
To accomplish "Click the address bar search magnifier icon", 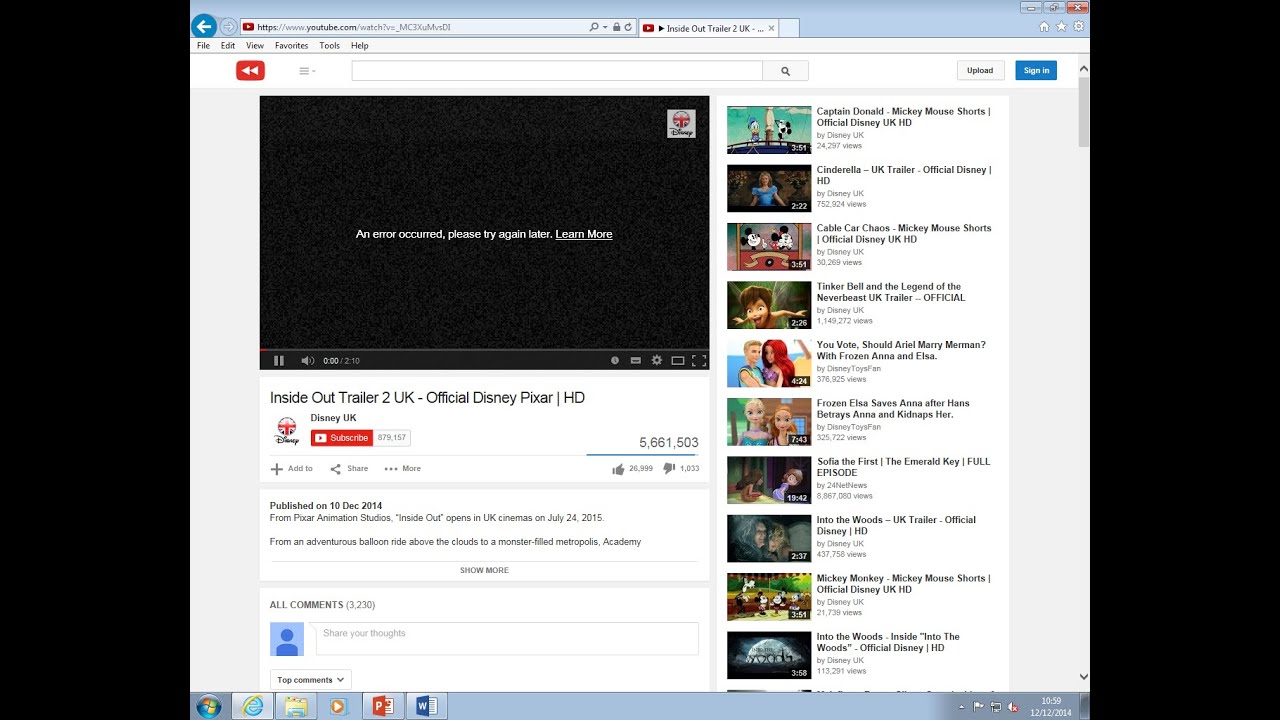I will click(594, 27).
